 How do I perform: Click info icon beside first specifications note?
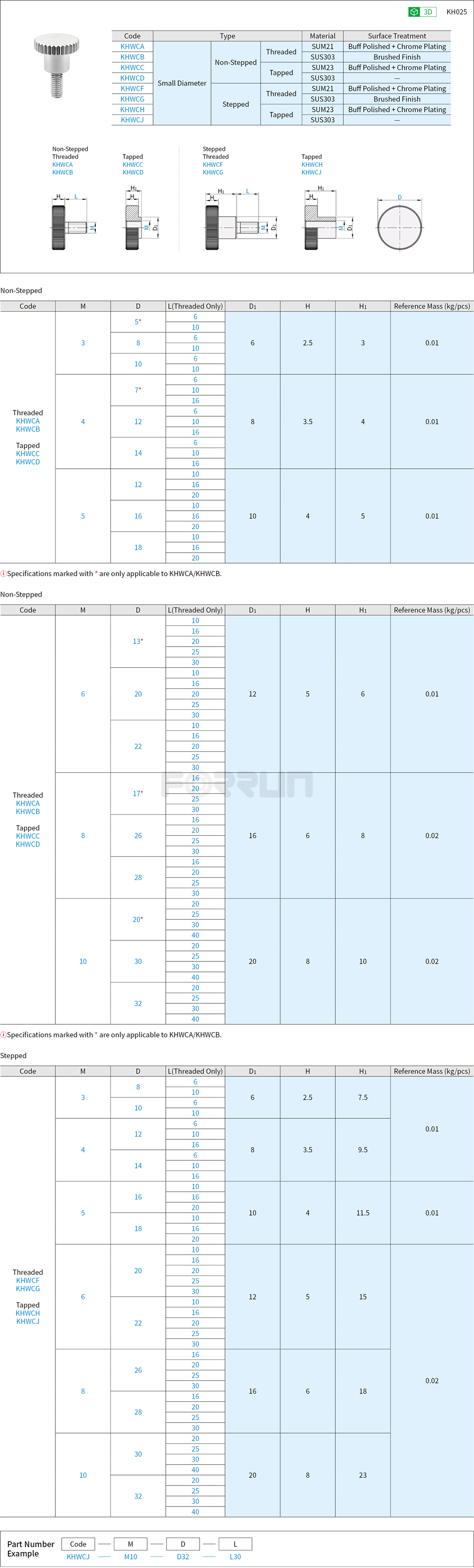(x=3, y=574)
